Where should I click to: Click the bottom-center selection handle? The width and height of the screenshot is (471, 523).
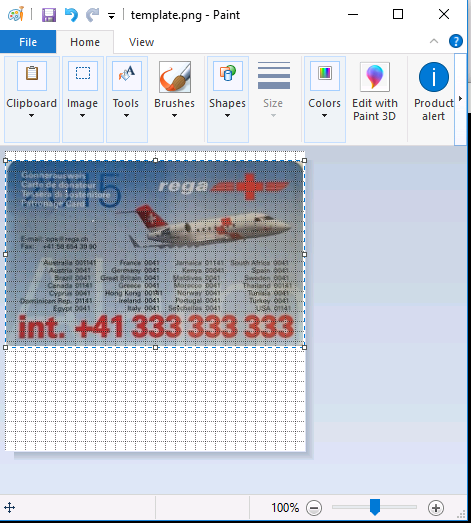(155, 348)
